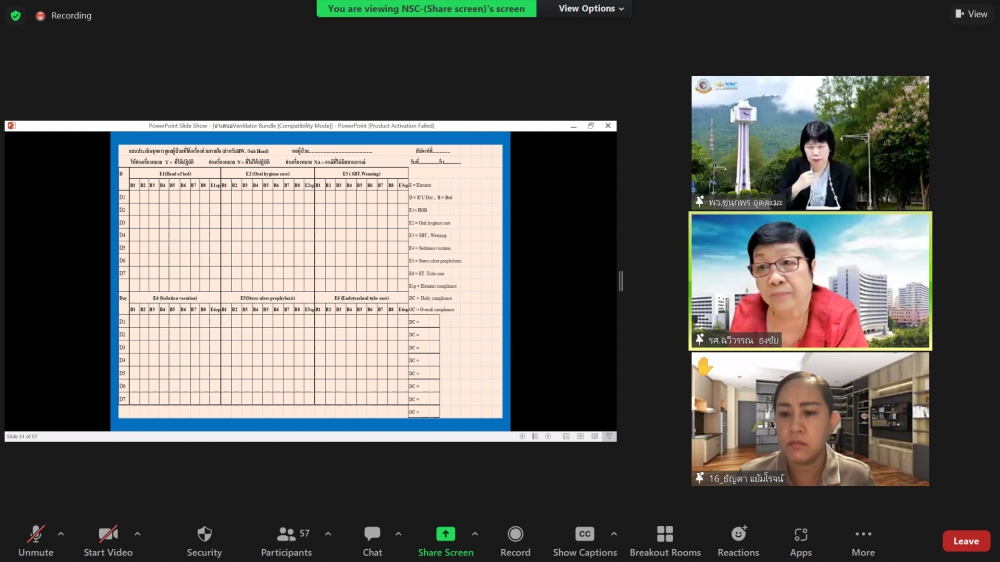Screen dimensions: 1000x562
Task: Click the green Share Screen icon
Action: 446,534
